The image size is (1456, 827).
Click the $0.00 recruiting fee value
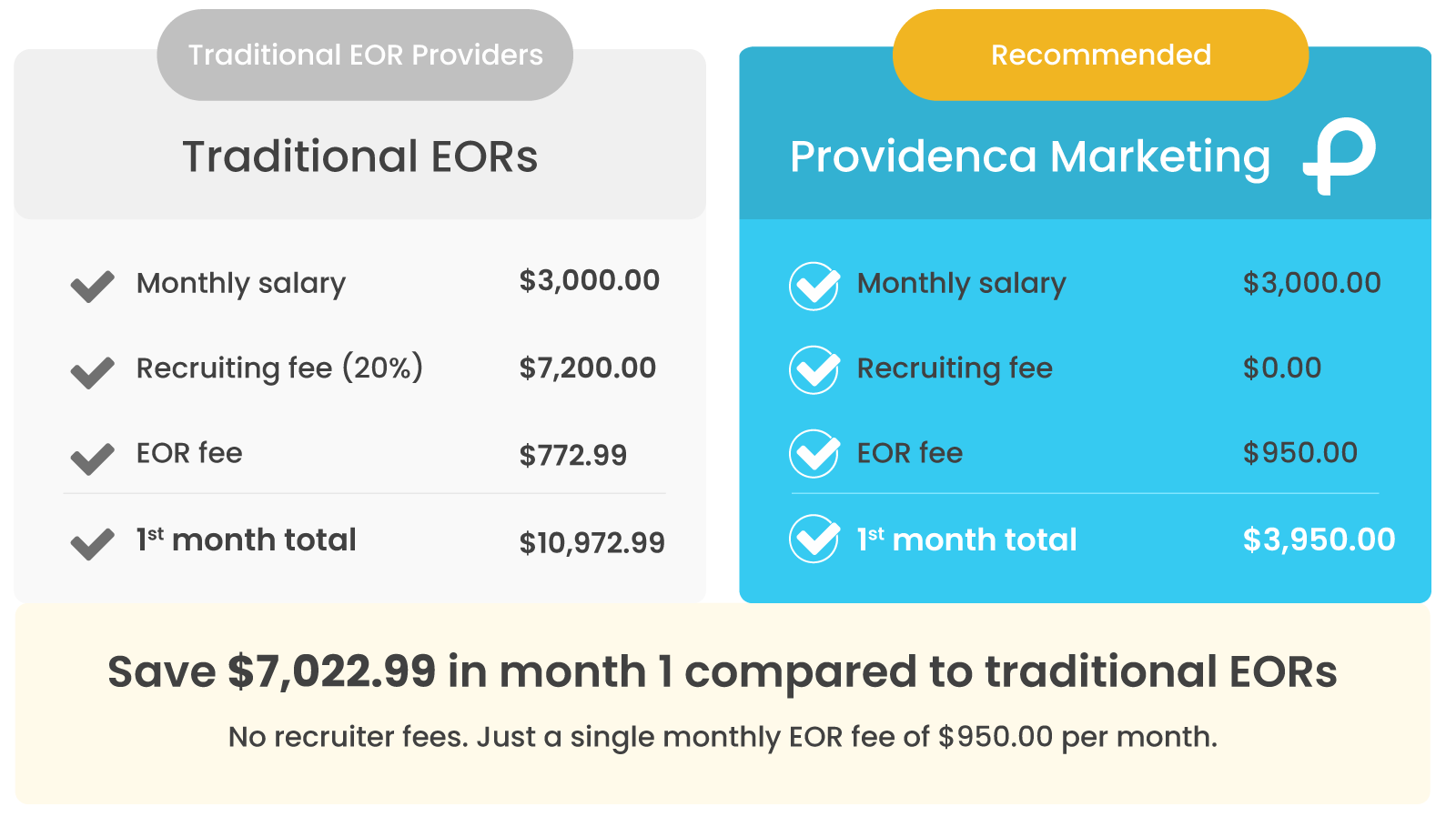(1282, 368)
